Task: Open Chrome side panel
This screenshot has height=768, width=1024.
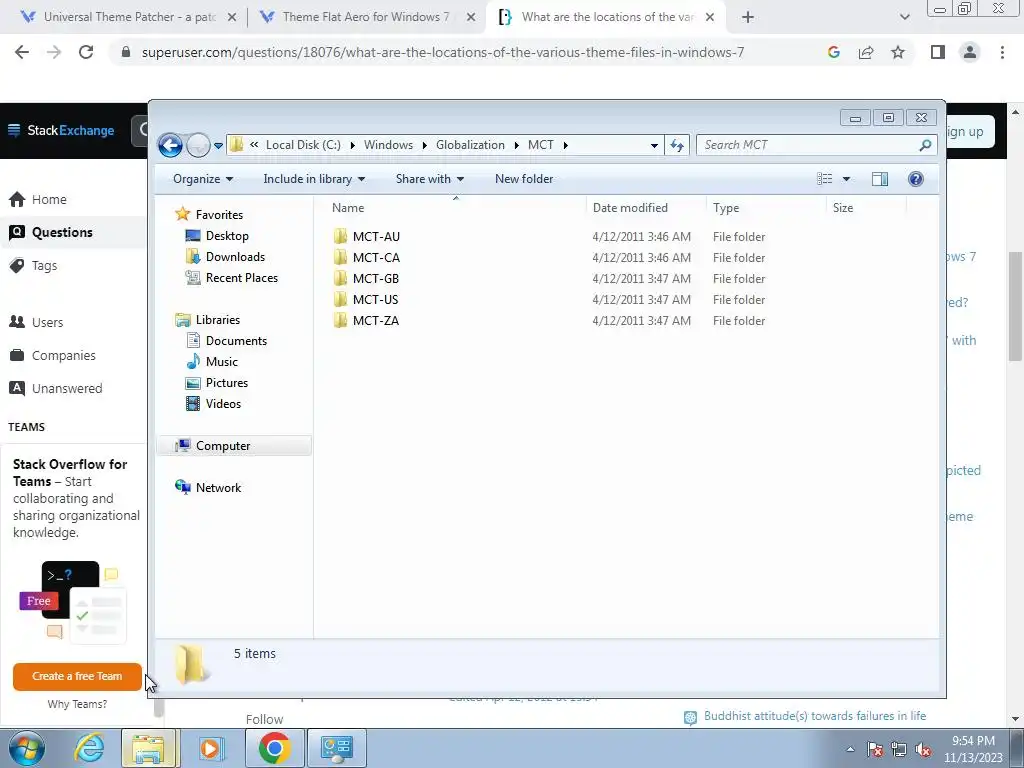Action: [x=938, y=52]
